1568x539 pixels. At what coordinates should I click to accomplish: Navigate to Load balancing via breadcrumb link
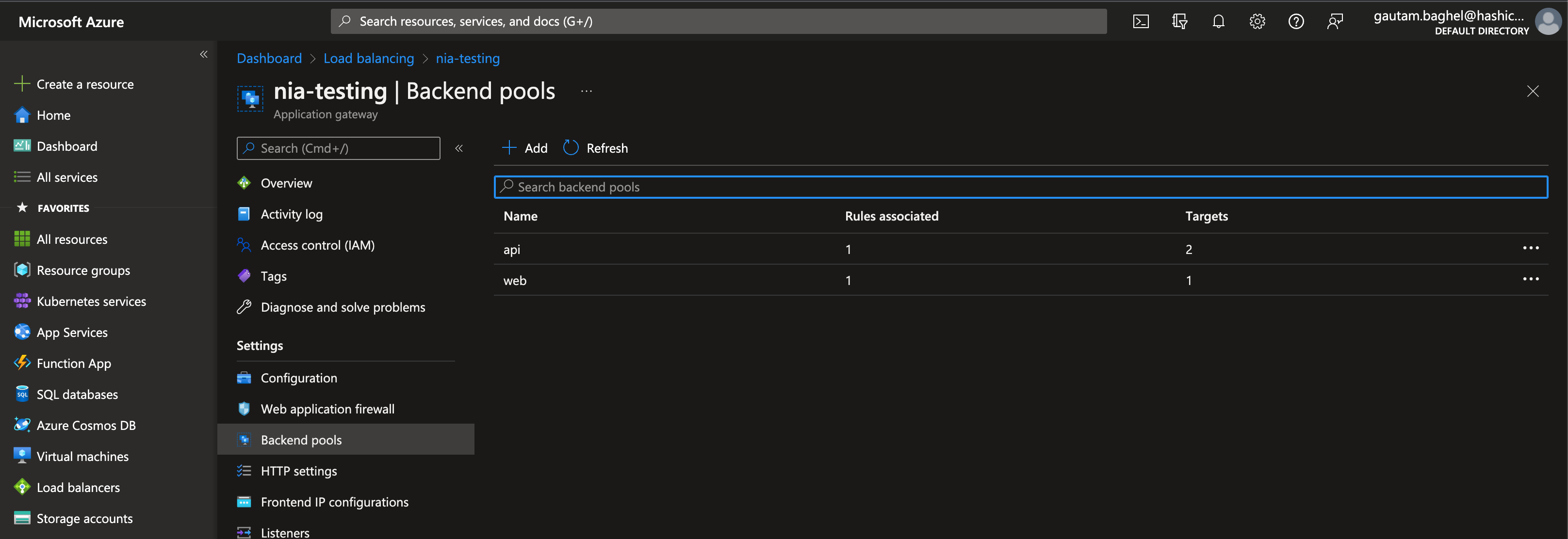click(x=368, y=58)
